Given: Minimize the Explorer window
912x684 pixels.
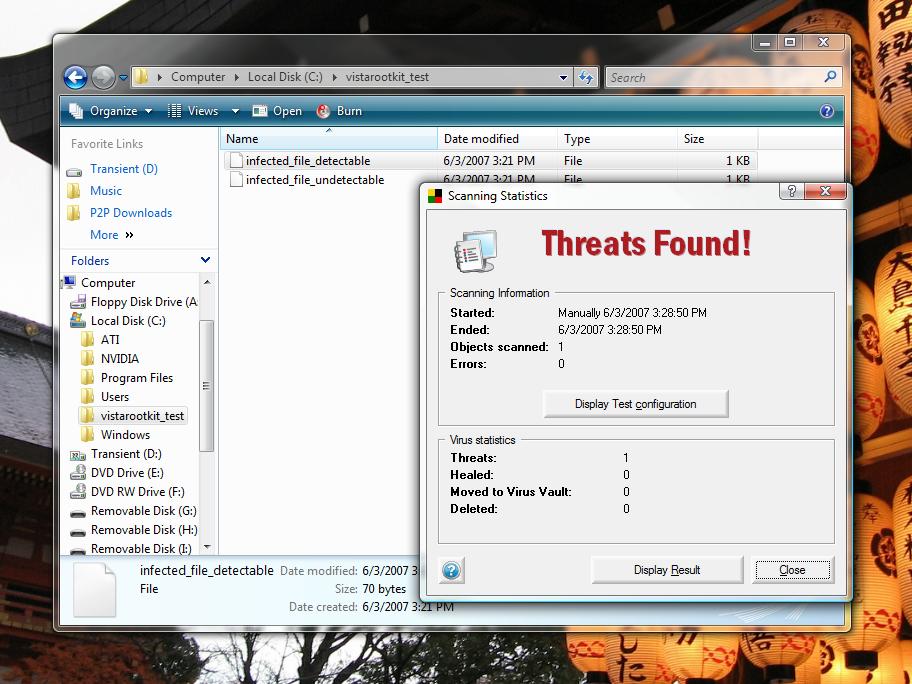Looking at the screenshot, I should tap(765, 42).
